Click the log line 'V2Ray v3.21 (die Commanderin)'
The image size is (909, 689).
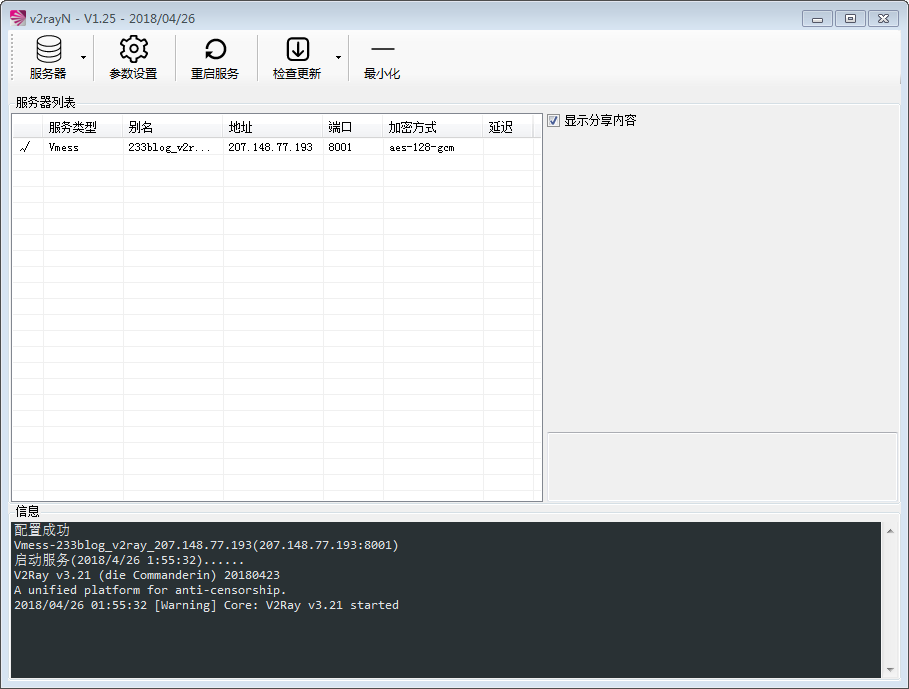click(147, 575)
